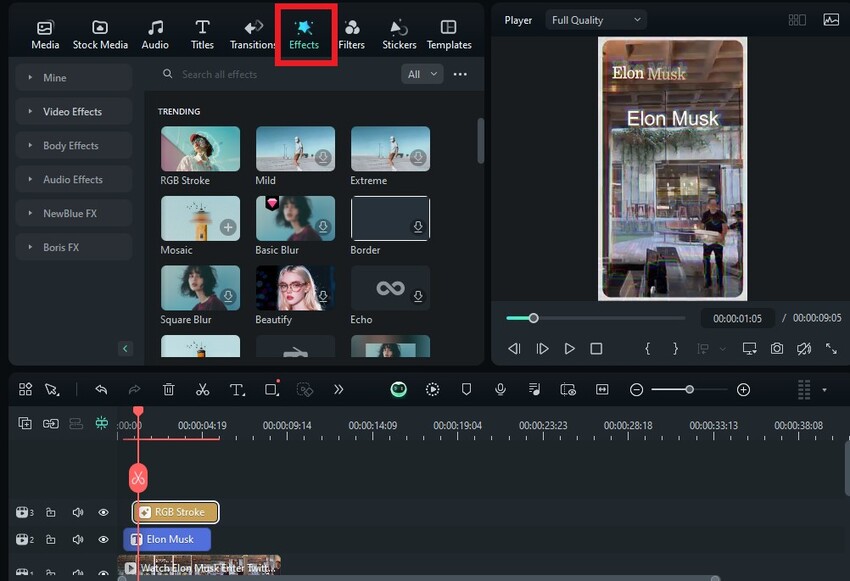Enter fullscreen preview with expand icon
Screen dimensions: 850x581
point(831,348)
